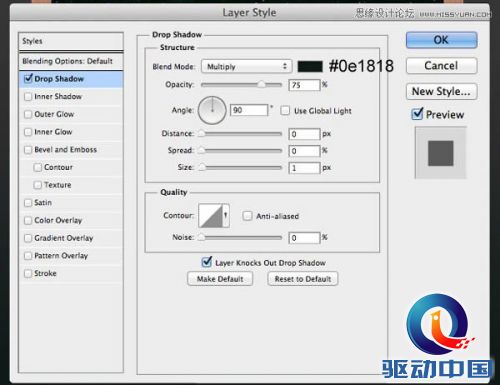Screen dimensions: 500x385
Task: Enable the Satin checkbox
Action: click(28, 203)
